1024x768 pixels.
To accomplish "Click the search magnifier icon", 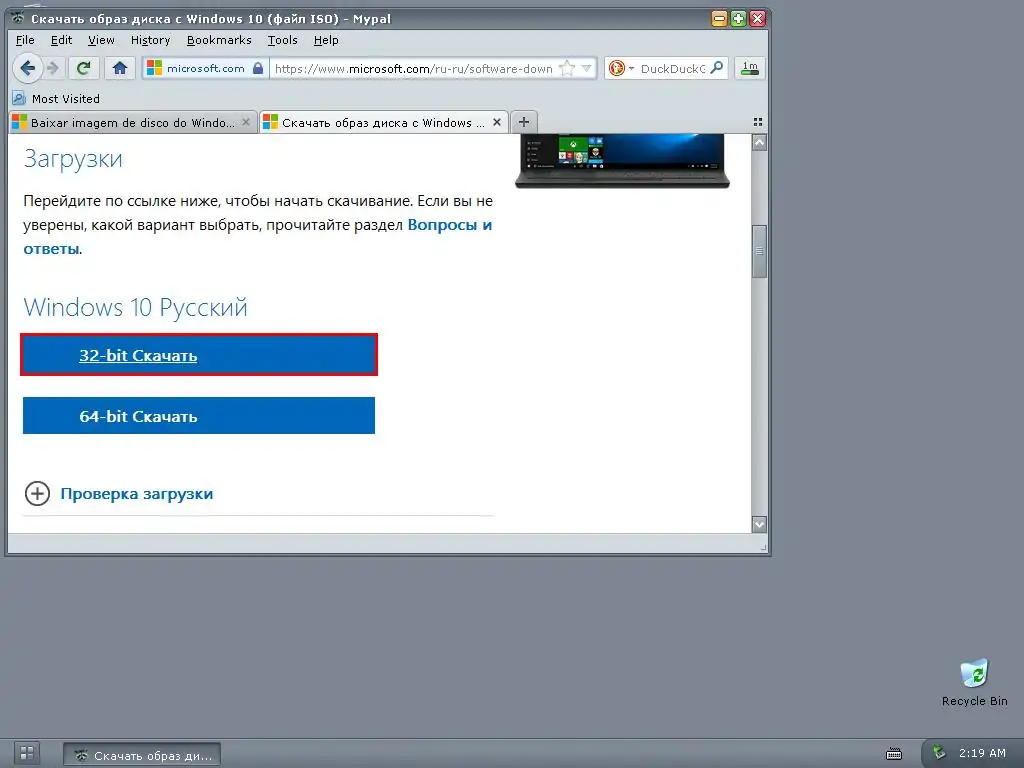I will (x=716, y=68).
